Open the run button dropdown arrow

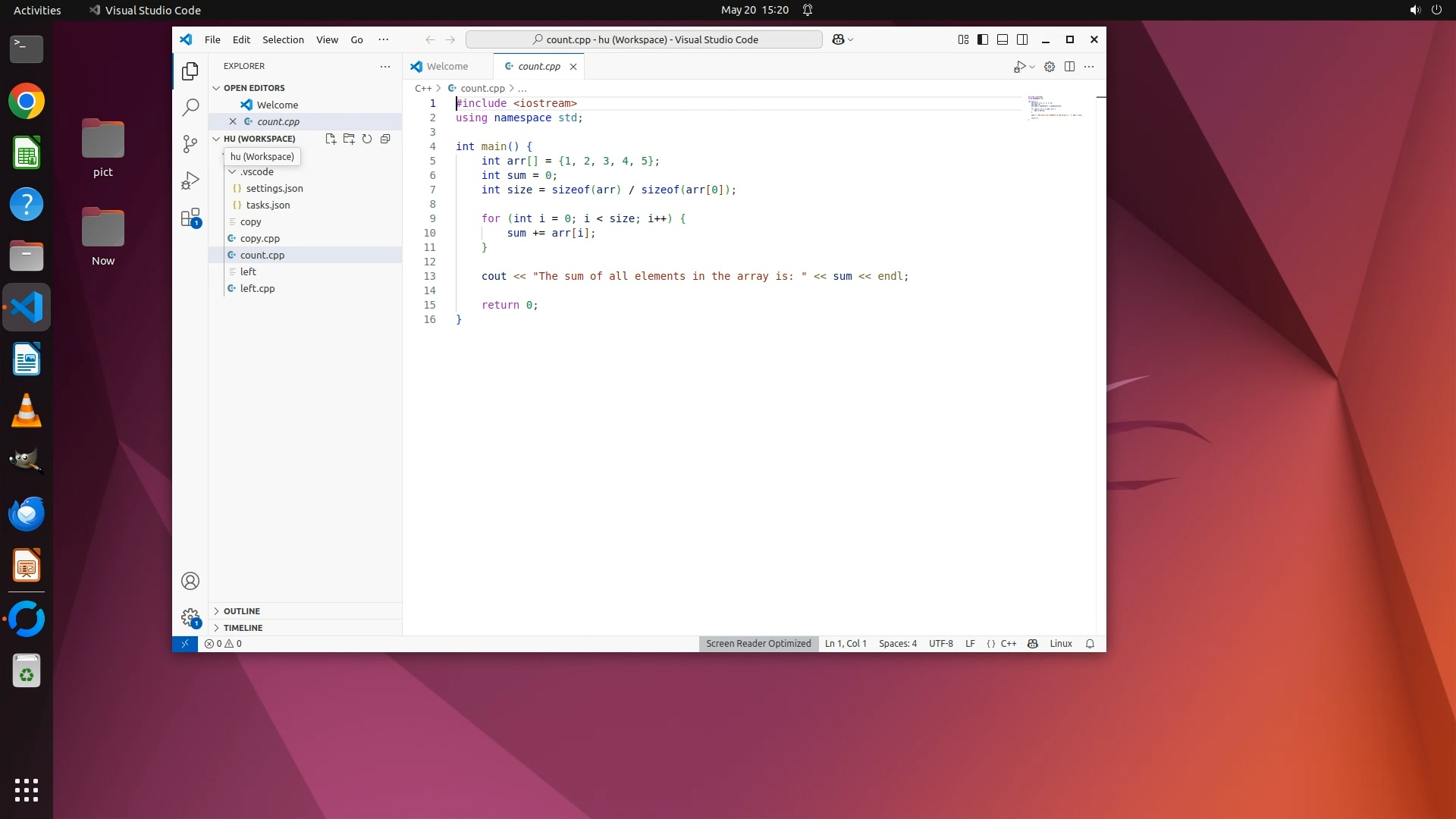pyautogui.click(x=1032, y=67)
